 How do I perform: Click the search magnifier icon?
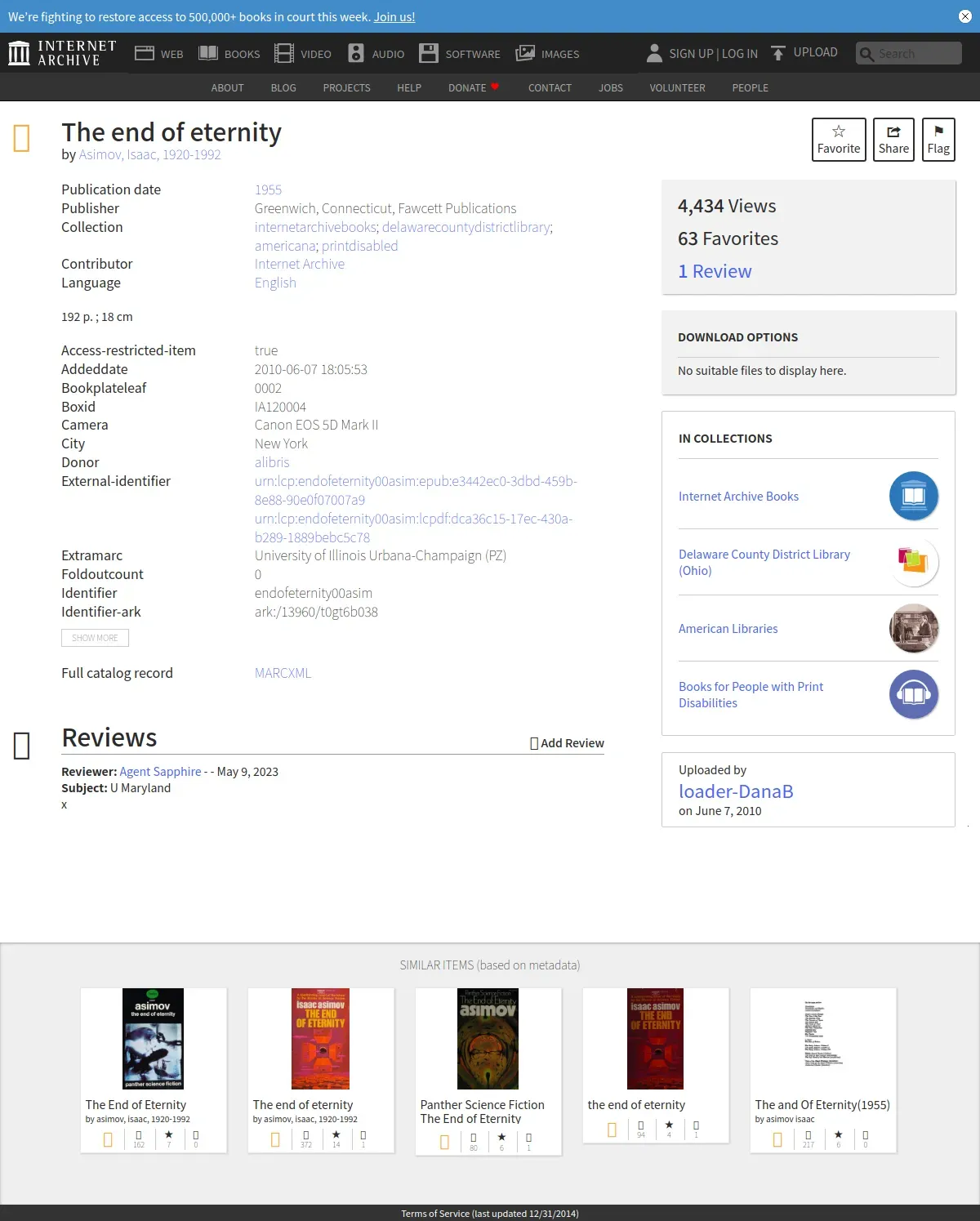(866, 54)
